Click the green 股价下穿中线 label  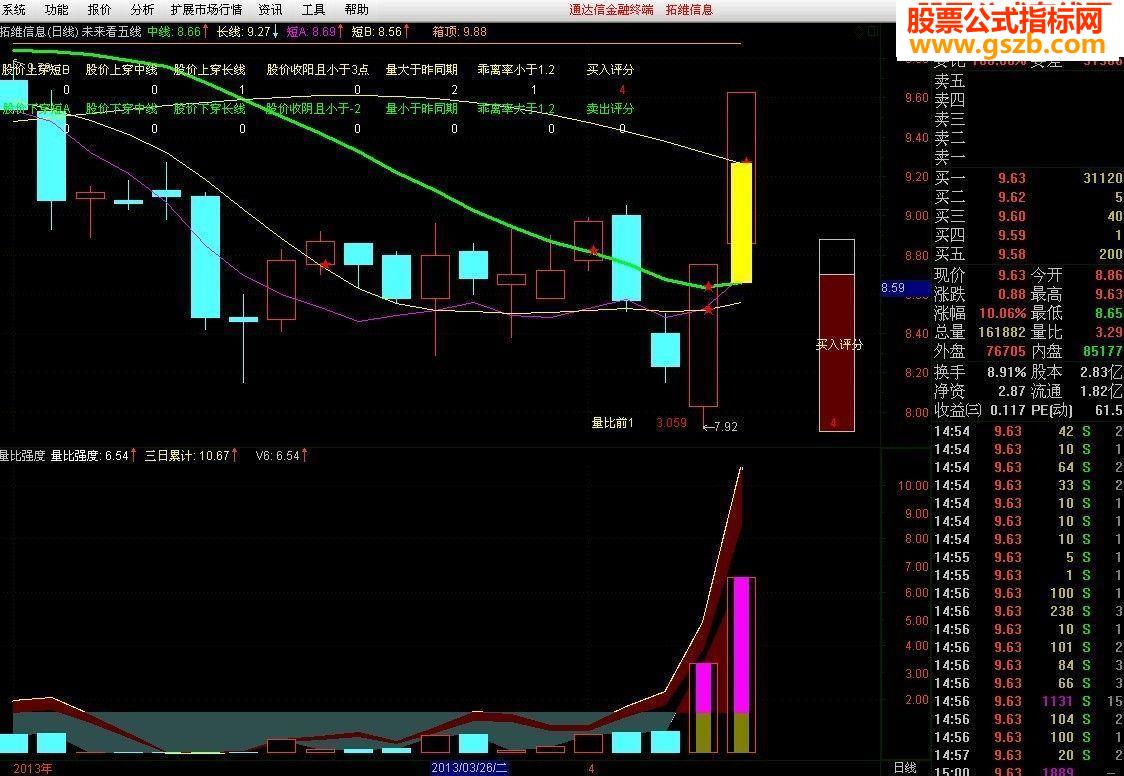tap(121, 109)
